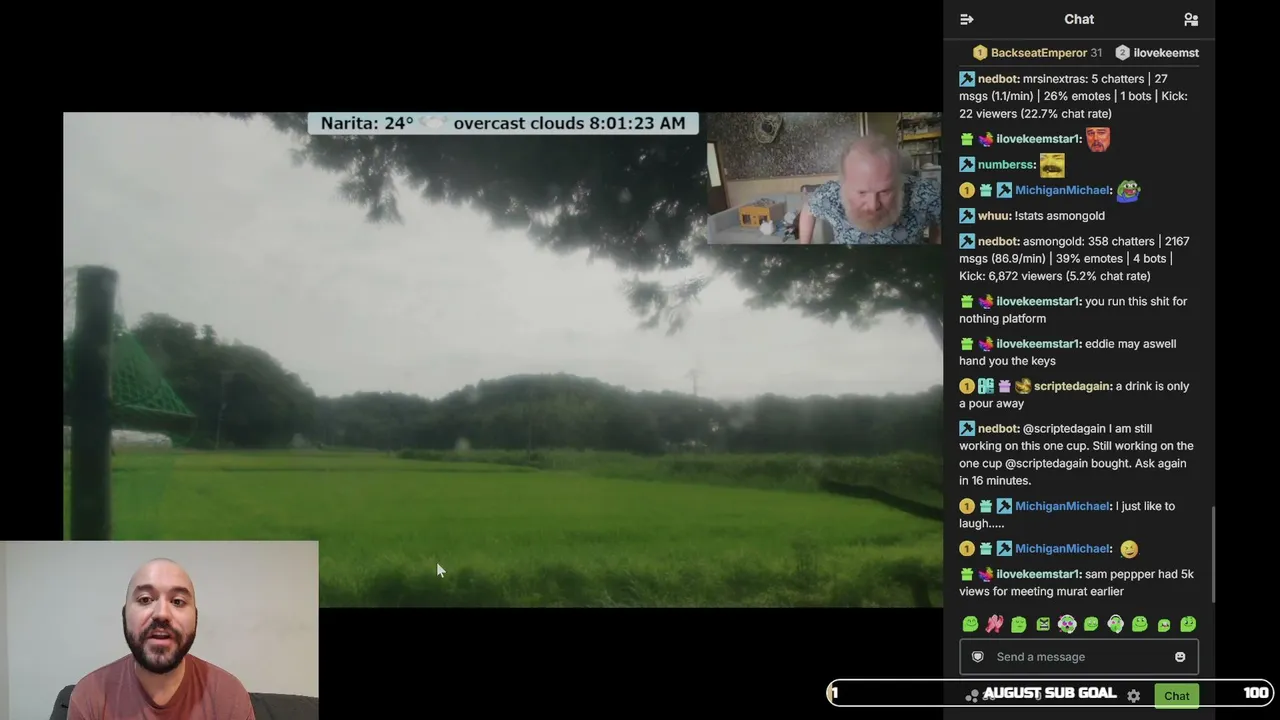Click the shield icon in the message box
The width and height of the screenshot is (1280, 720).
(978, 657)
